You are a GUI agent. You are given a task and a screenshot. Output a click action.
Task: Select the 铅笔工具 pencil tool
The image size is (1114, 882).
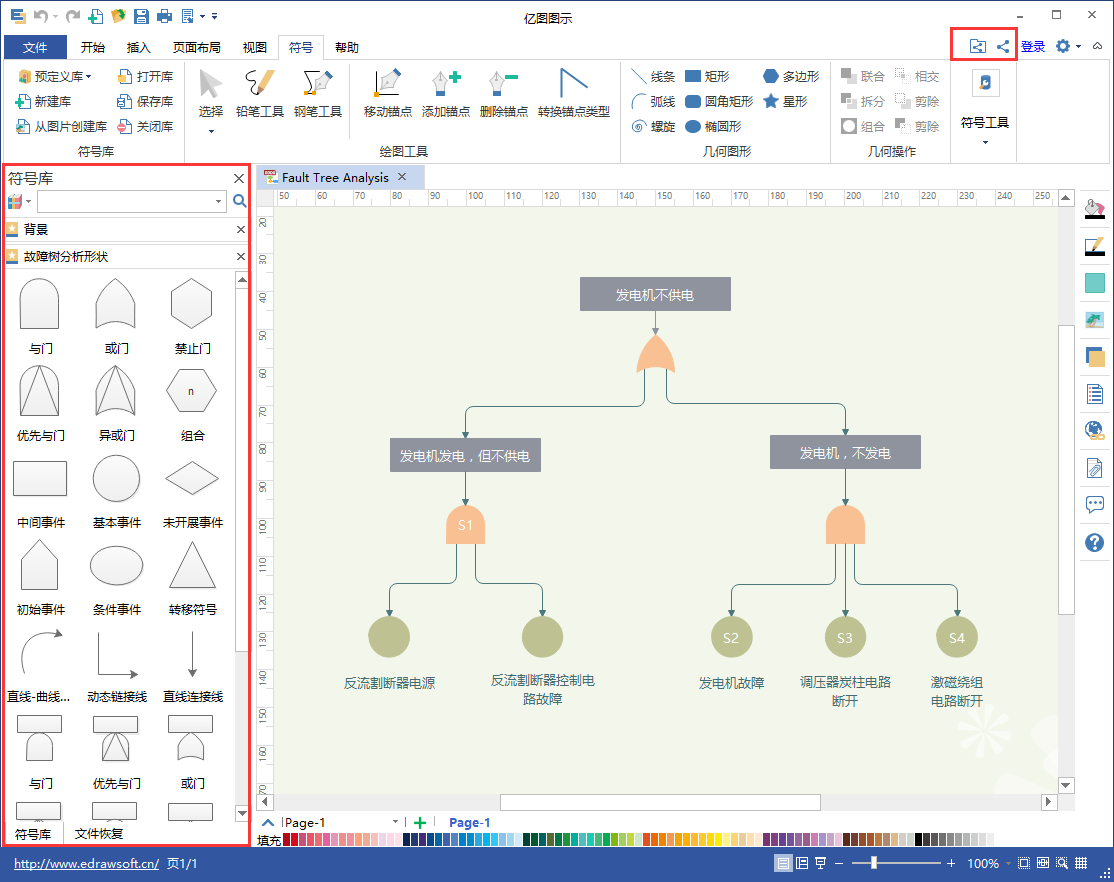coord(259,93)
